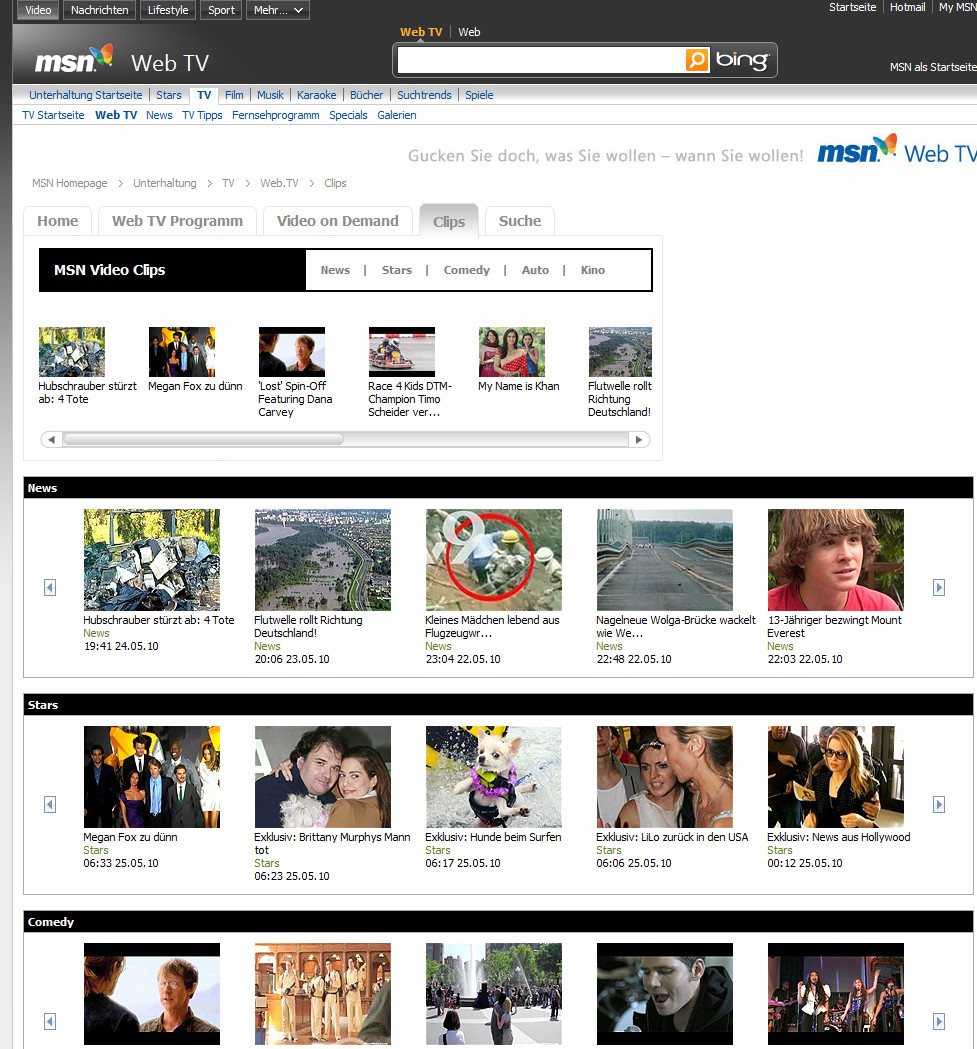Image resolution: width=977 pixels, height=1049 pixels.
Task: Show next Stars clips with right arrow
Action: [x=939, y=804]
